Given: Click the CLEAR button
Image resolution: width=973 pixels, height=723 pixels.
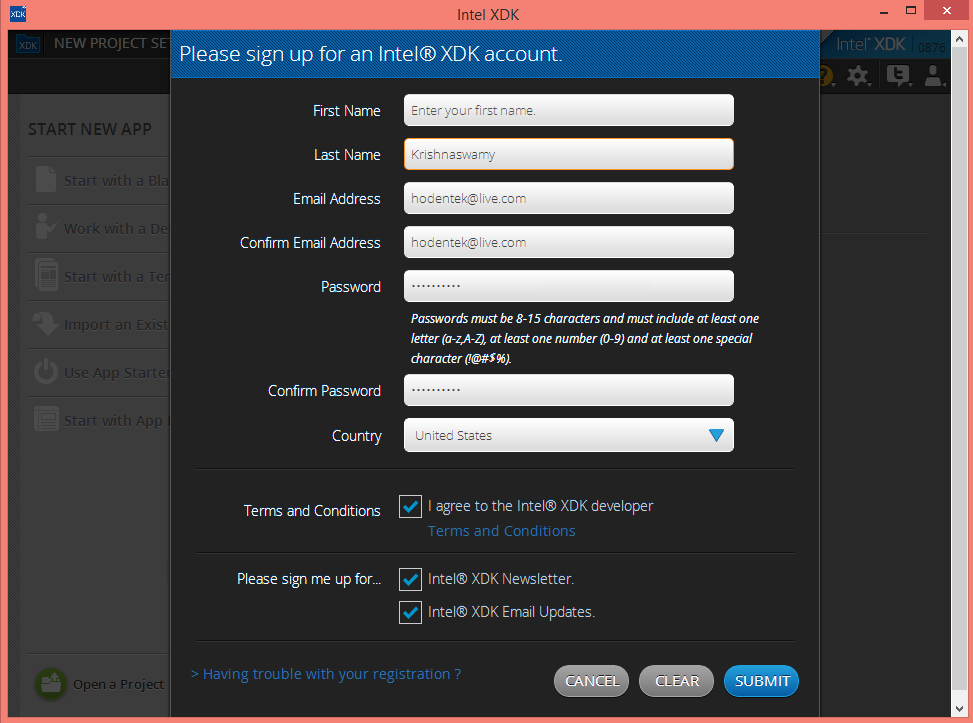Looking at the screenshot, I should click(x=676, y=681).
